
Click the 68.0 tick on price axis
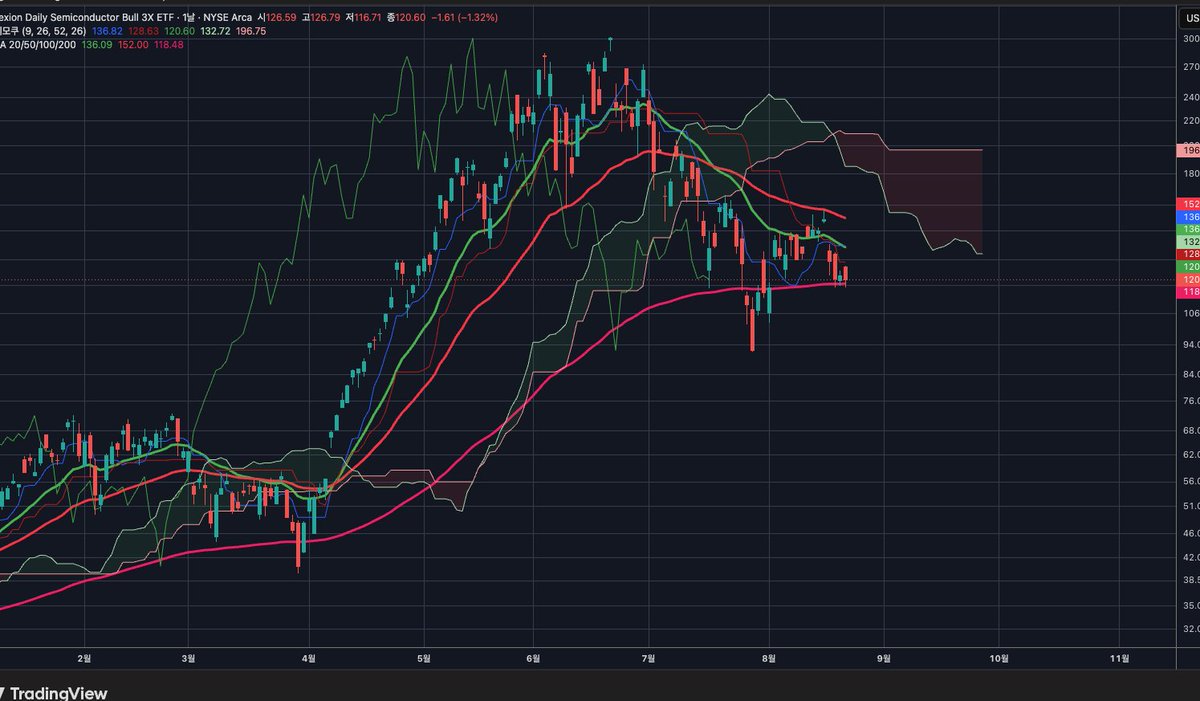[x=1191, y=431]
